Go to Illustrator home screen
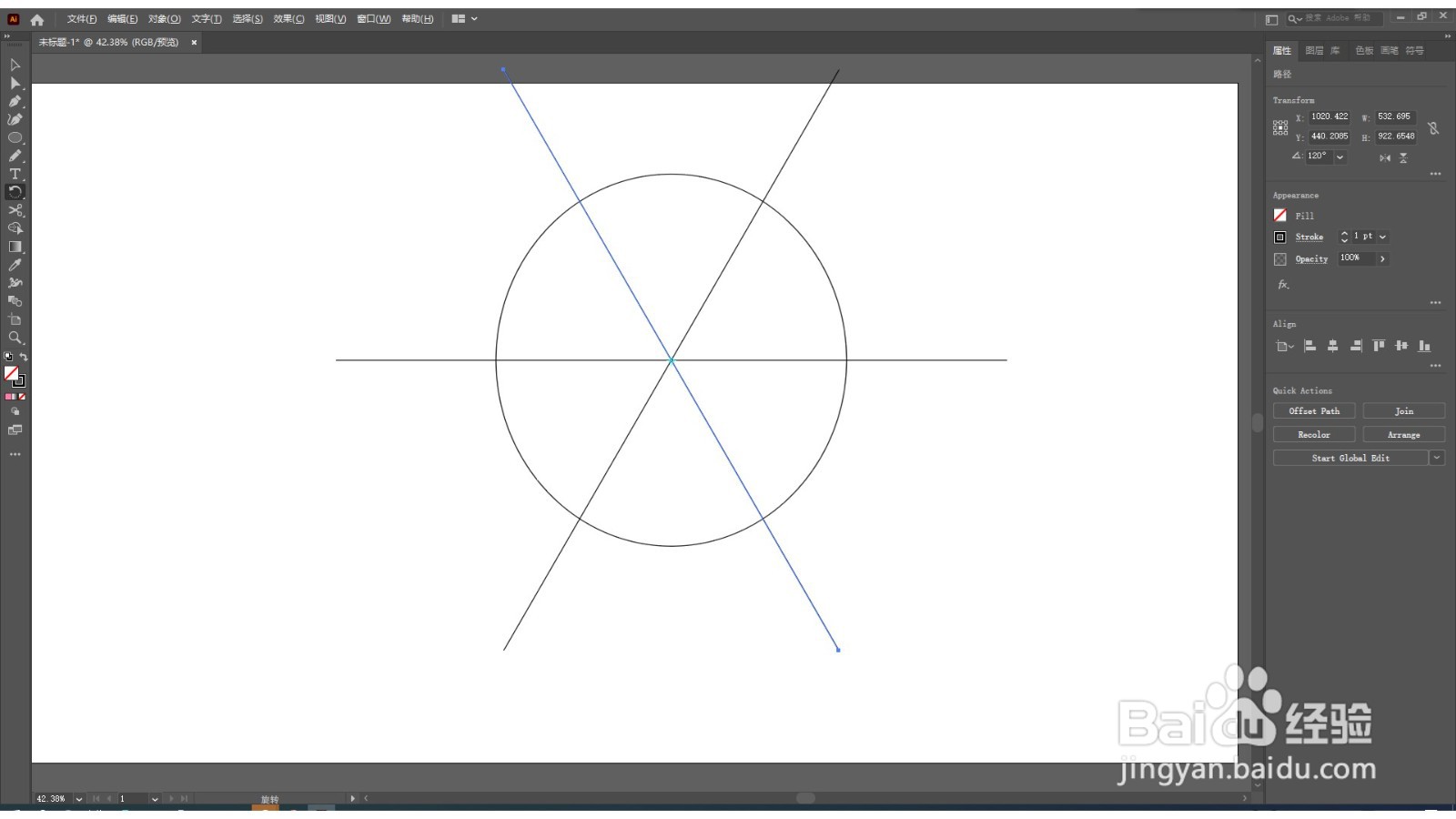 point(37,19)
